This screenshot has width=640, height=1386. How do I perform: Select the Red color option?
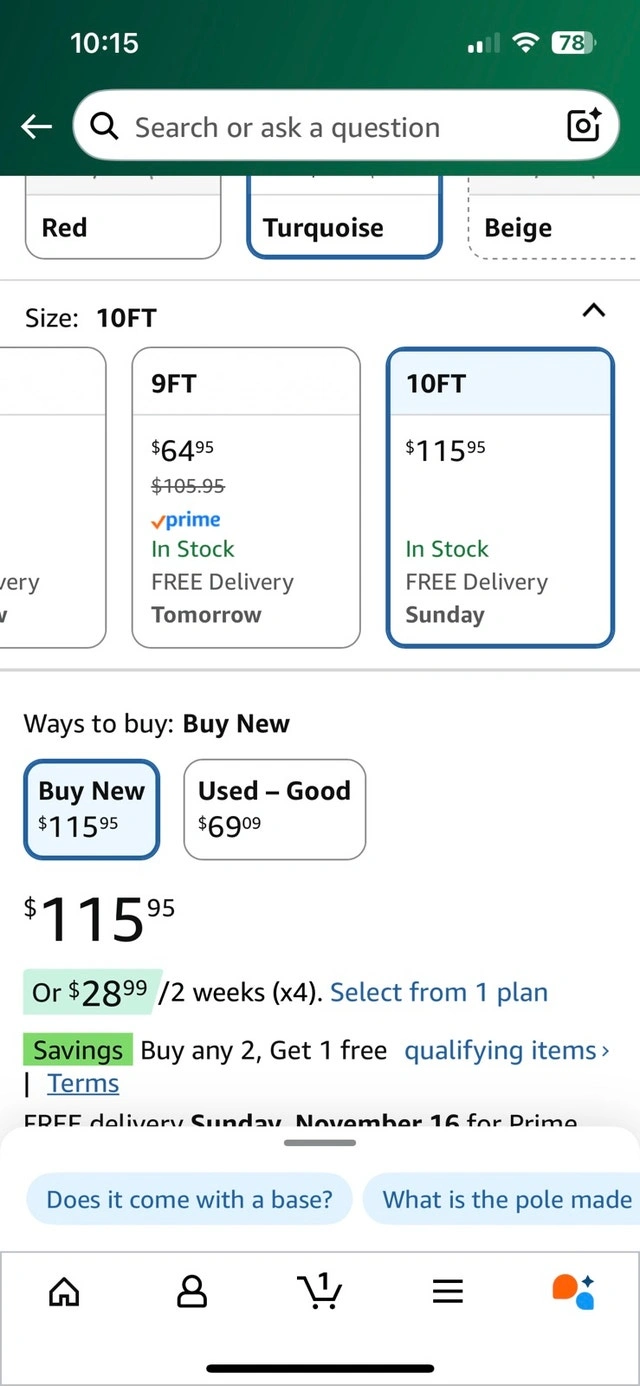point(122,228)
